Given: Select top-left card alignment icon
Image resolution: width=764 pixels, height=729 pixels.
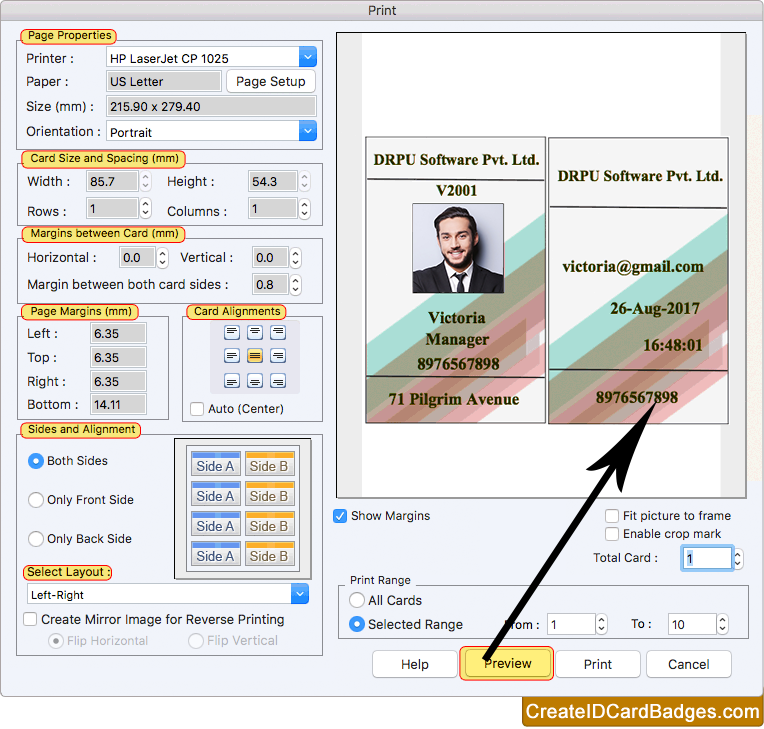Looking at the screenshot, I should [231, 333].
